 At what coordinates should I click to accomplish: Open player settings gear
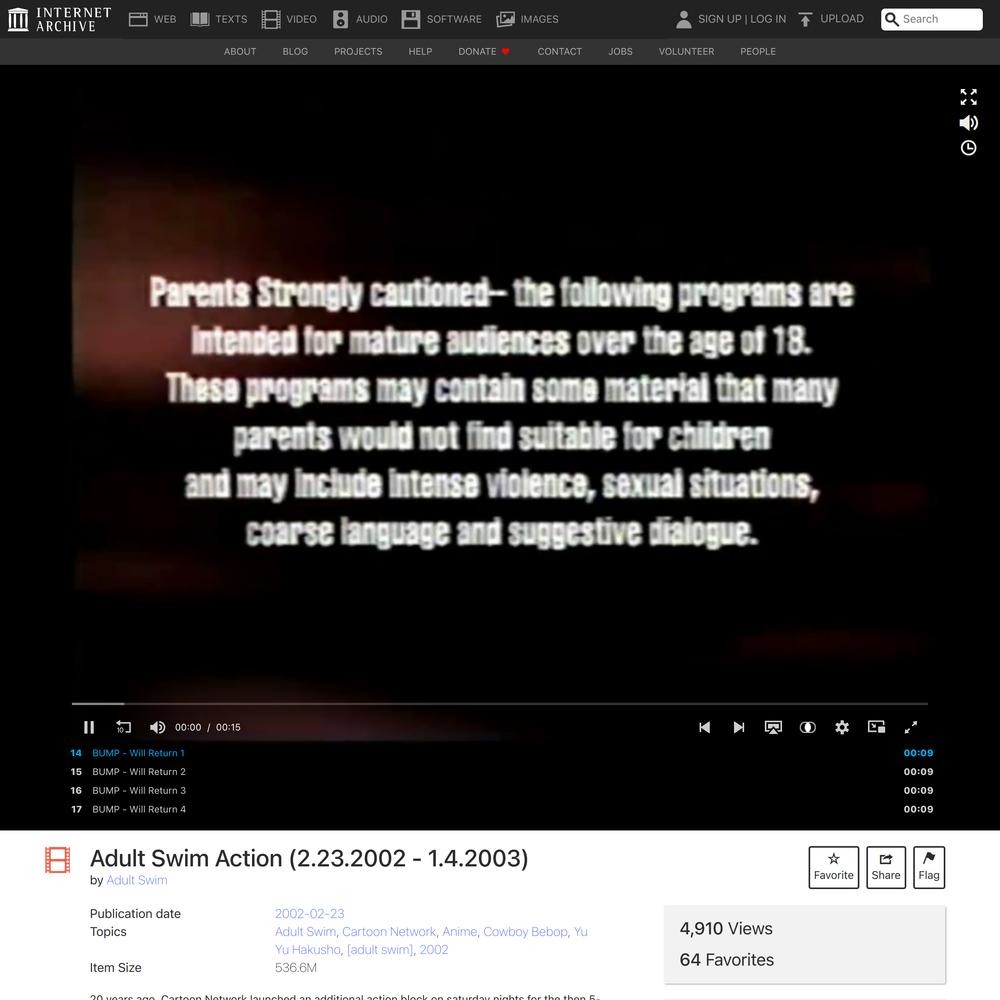point(842,727)
